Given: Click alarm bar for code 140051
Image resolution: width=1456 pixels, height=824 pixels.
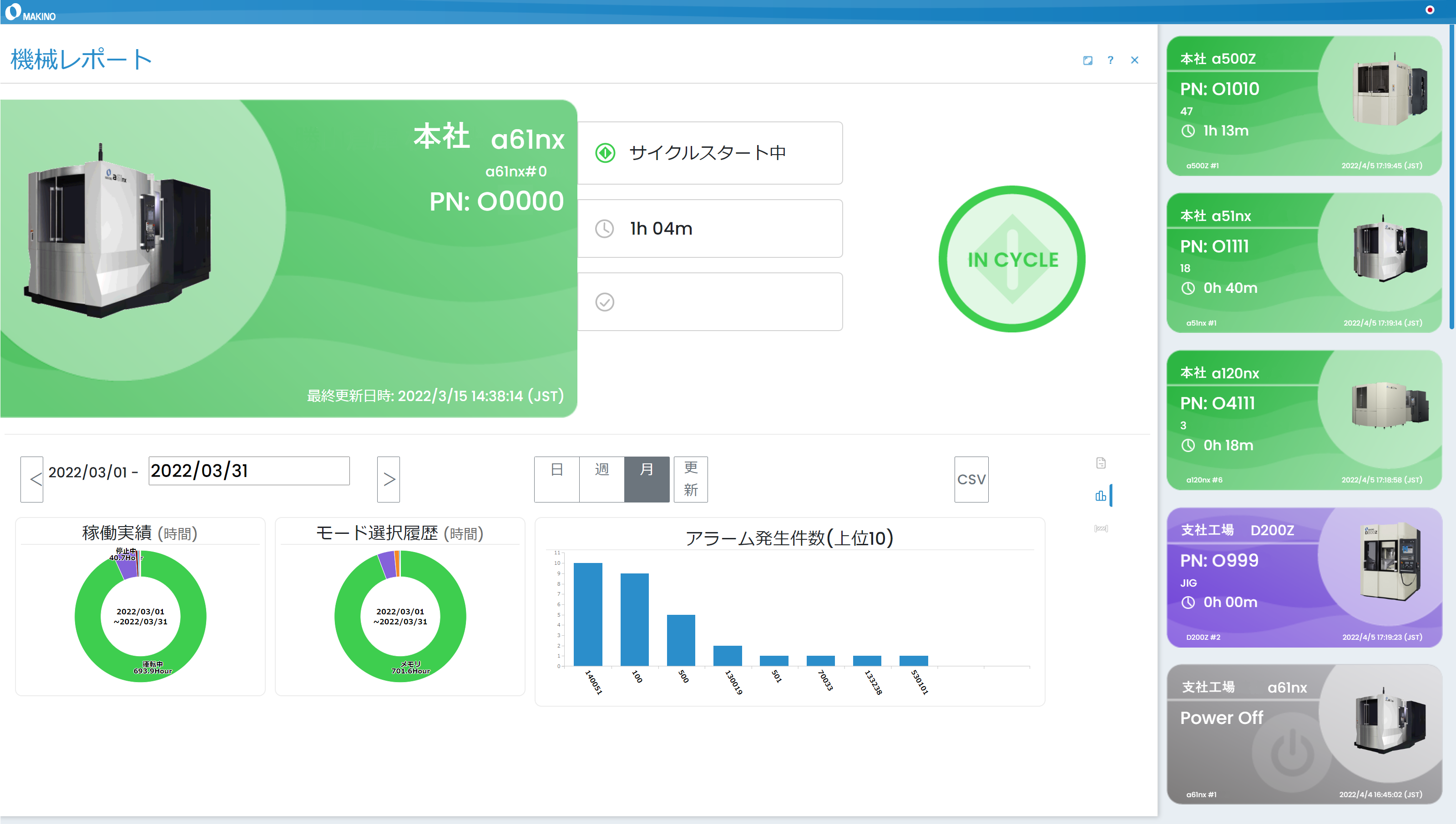Looking at the screenshot, I should (587, 614).
